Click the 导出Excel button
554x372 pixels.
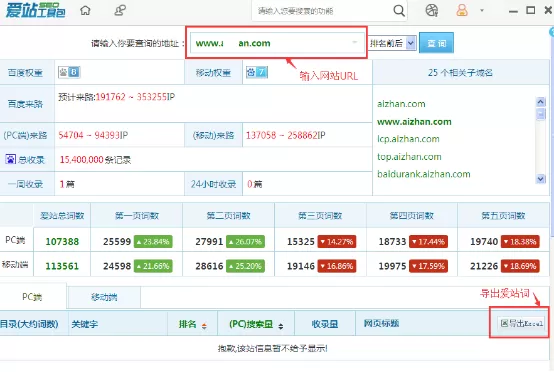point(521,323)
